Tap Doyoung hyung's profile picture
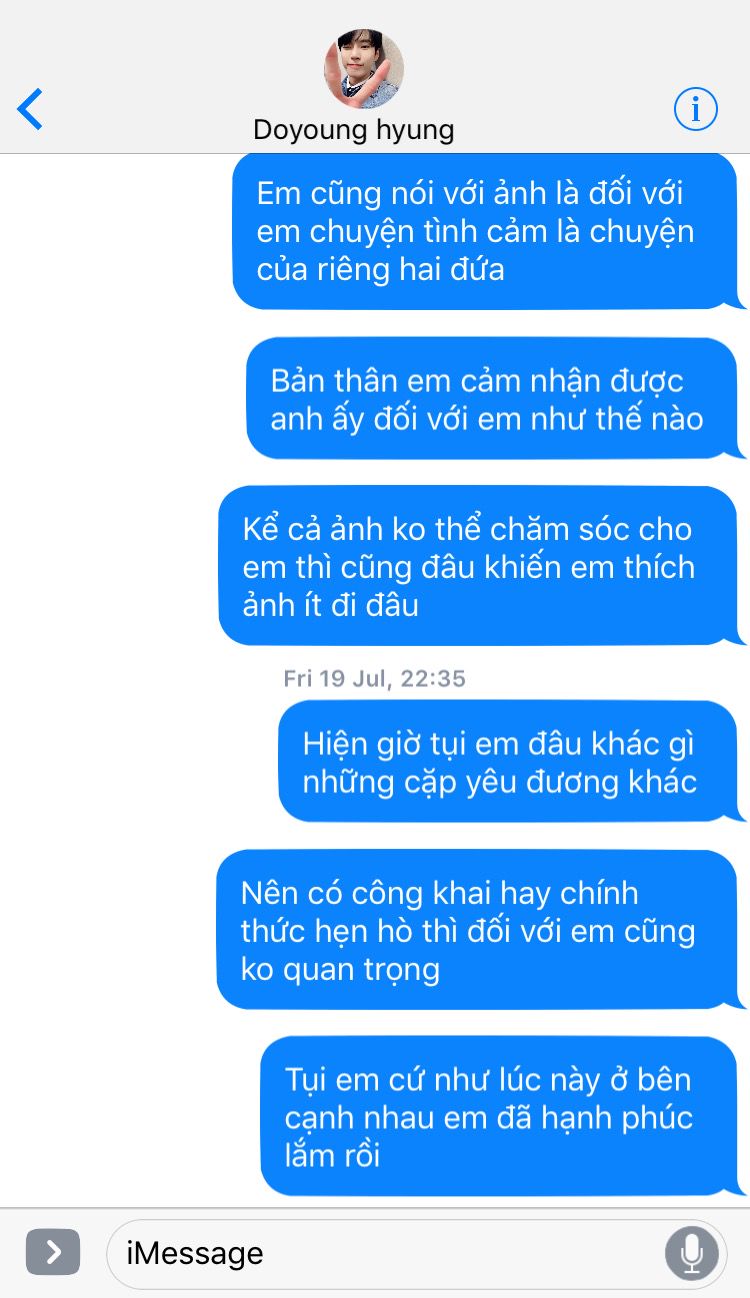Viewport: 750px width, 1298px height. tap(364, 69)
